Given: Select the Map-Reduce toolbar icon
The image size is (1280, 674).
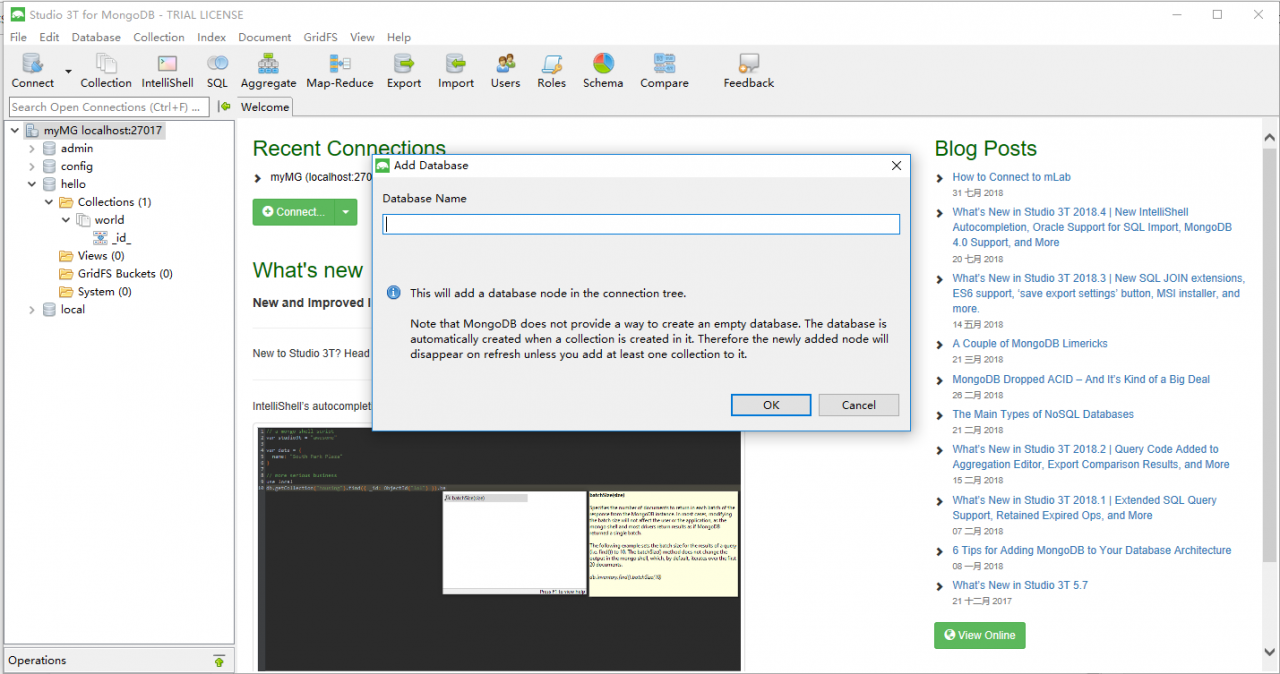Looking at the screenshot, I should (x=339, y=70).
